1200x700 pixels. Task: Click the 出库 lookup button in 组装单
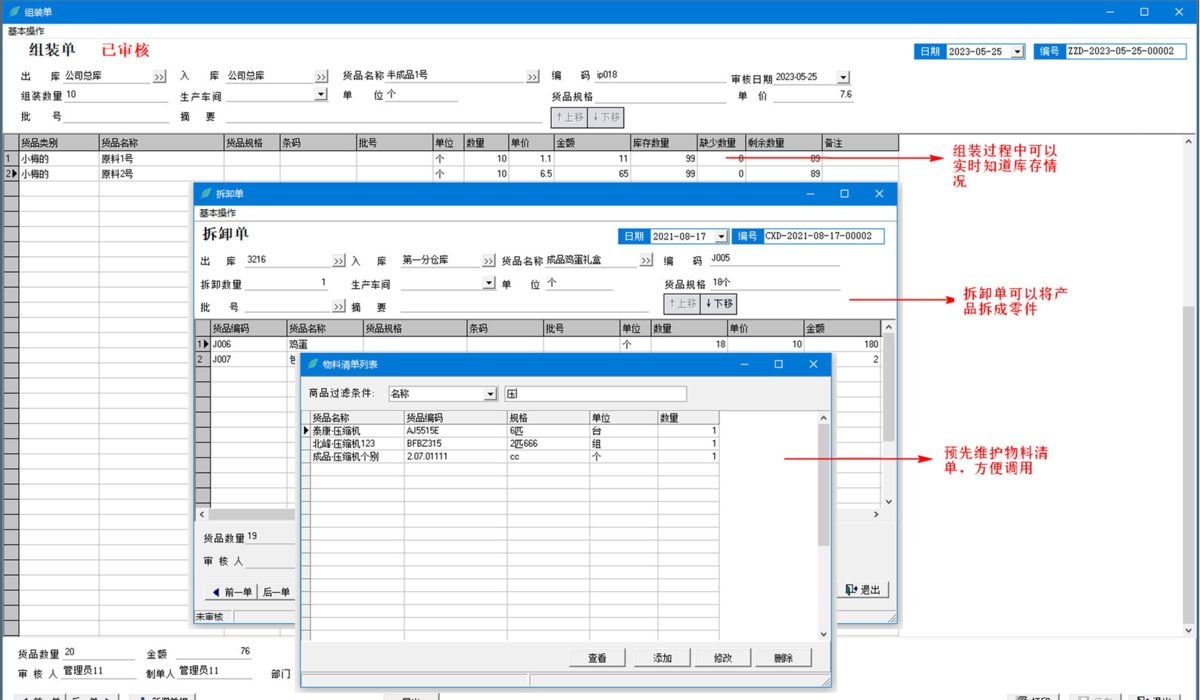160,77
